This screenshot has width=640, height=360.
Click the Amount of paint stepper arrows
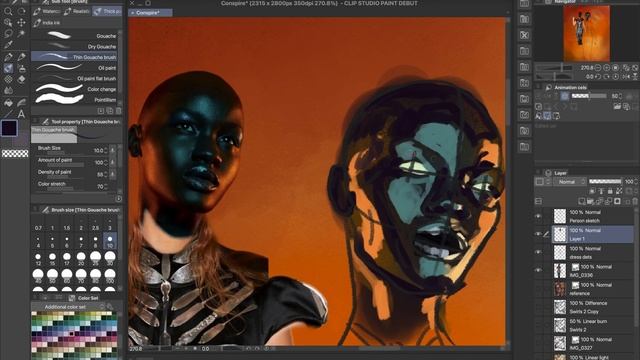click(x=106, y=162)
